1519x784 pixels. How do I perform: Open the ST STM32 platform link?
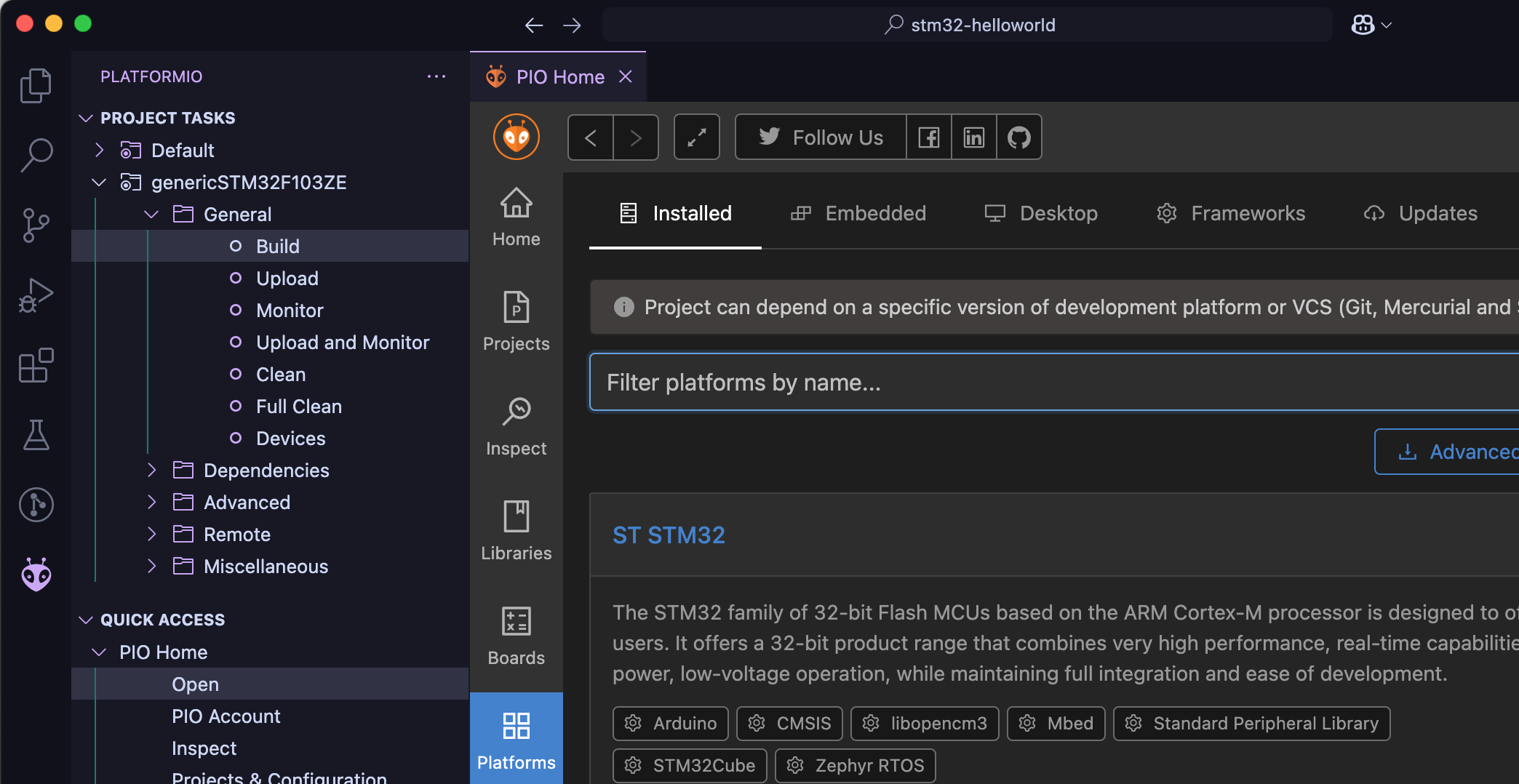click(x=669, y=535)
